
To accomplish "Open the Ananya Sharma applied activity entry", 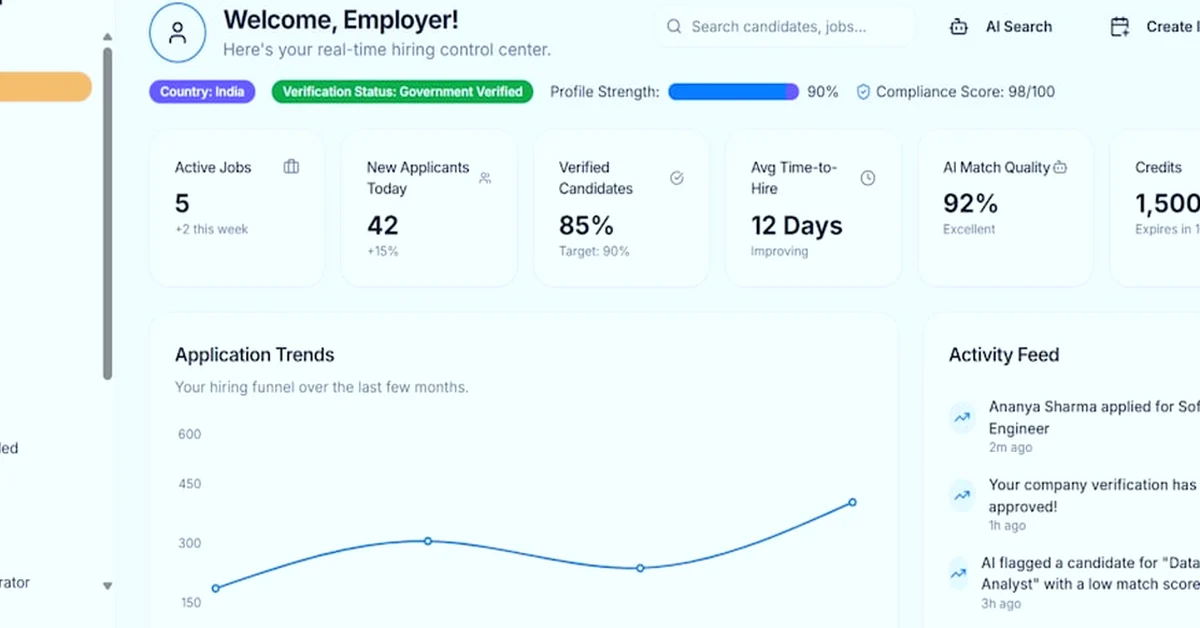I will pyautogui.click(x=1074, y=427).
